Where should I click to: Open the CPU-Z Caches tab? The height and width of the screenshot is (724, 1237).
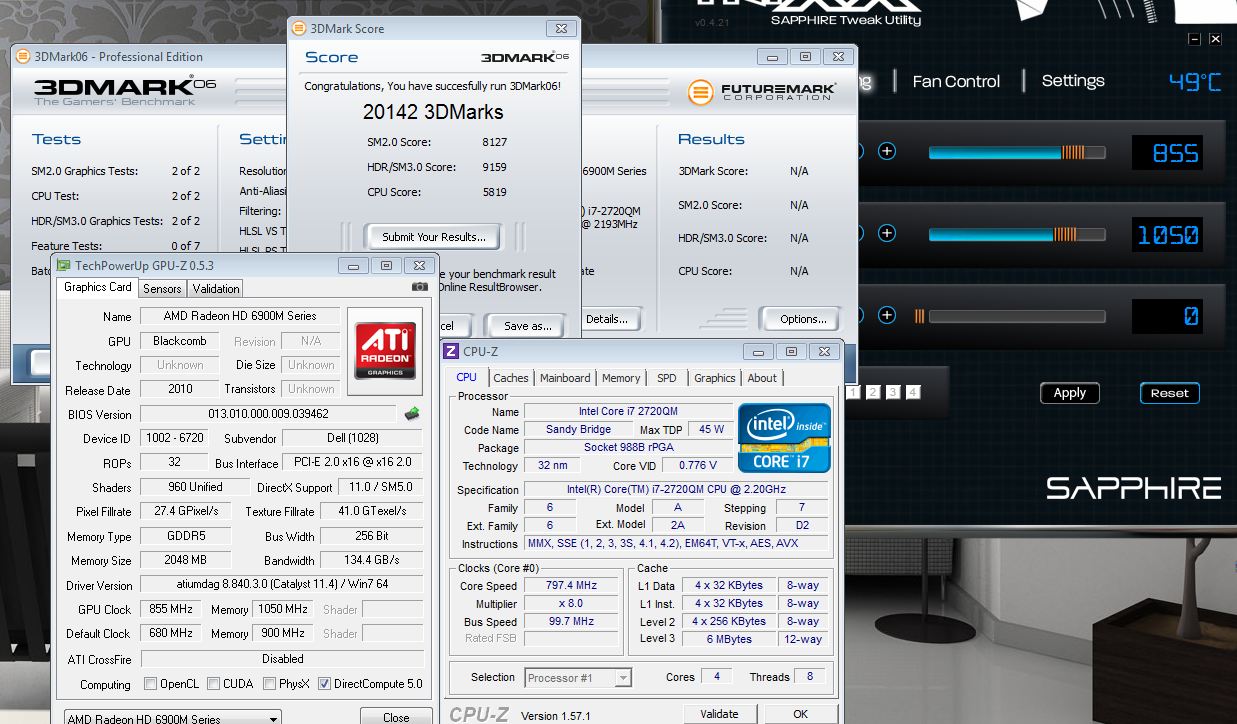(x=511, y=378)
